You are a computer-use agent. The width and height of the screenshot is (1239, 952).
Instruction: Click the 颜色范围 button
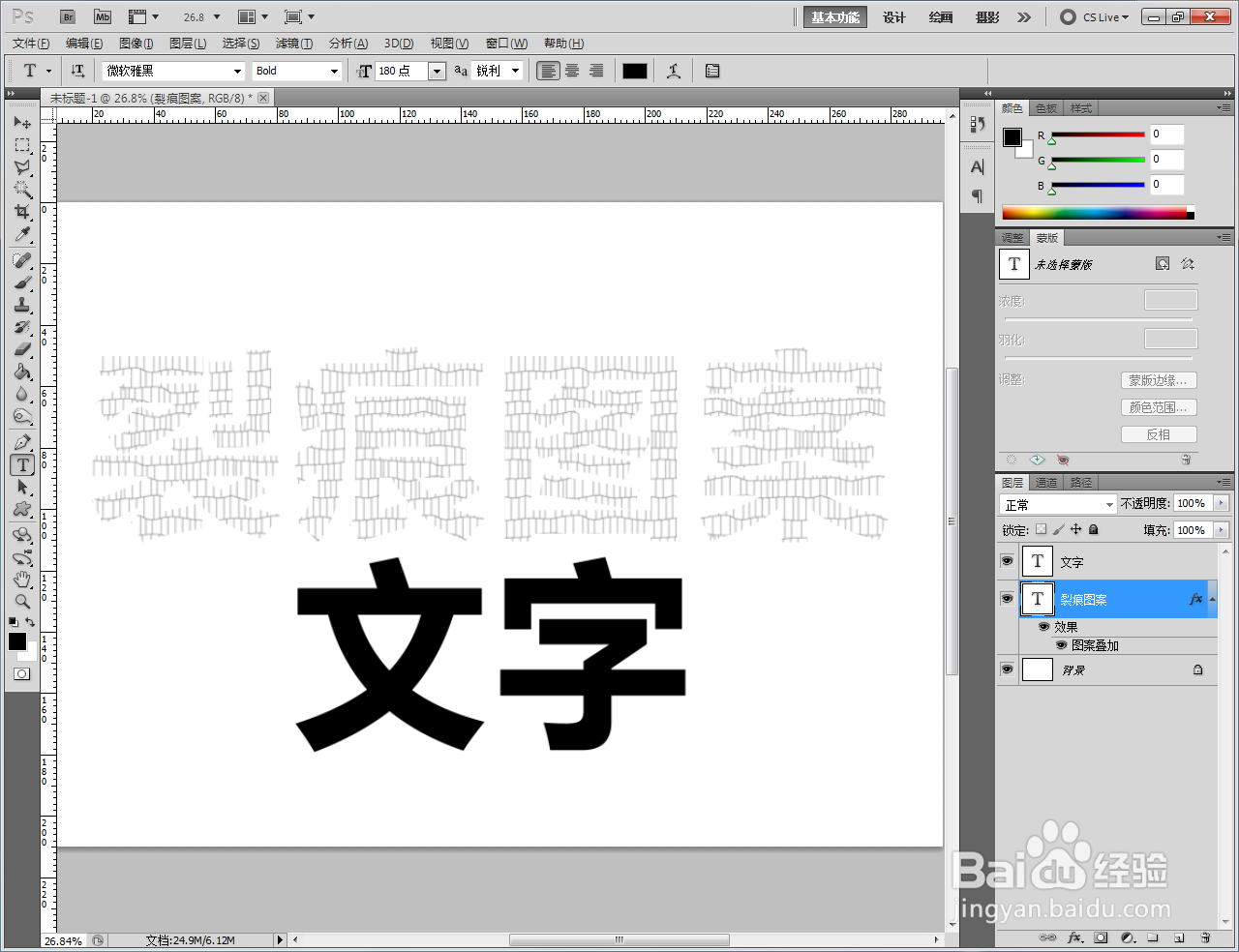point(1158,406)
